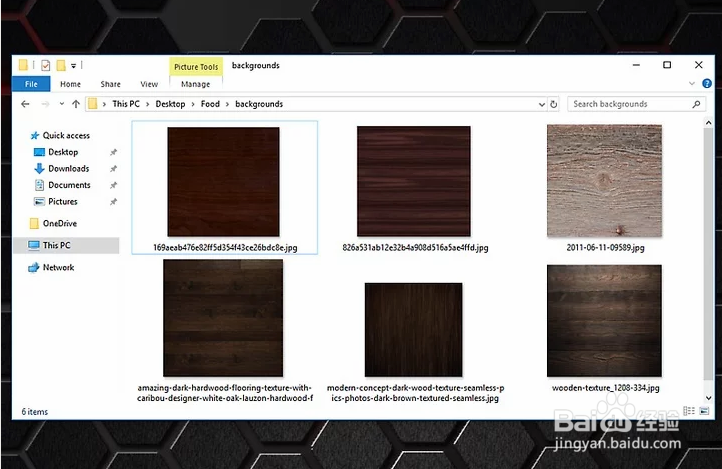
Task: Expand the chevron after Food in path
Action: [x=227, y=104]
